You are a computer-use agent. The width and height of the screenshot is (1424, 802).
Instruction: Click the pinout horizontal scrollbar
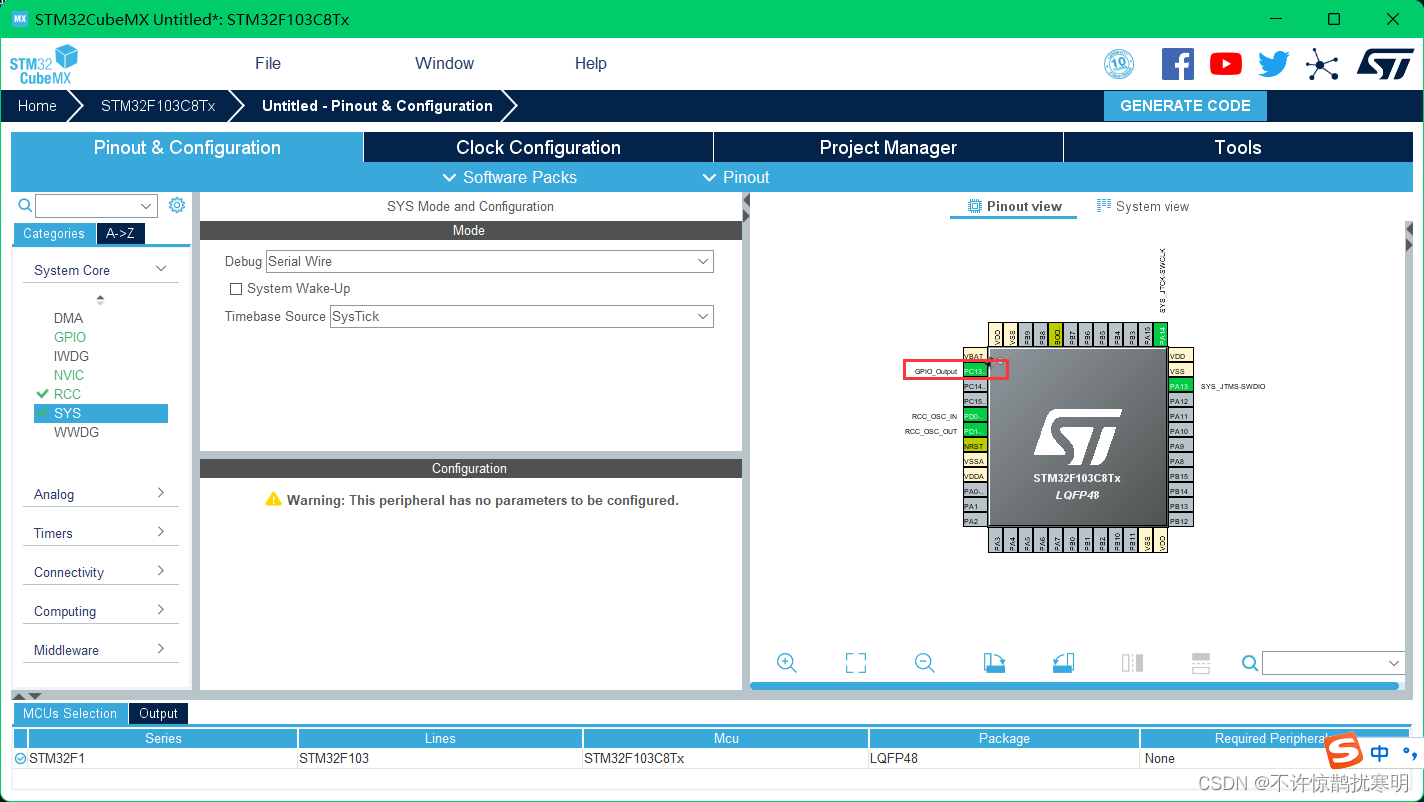[x=1074, y=686]
